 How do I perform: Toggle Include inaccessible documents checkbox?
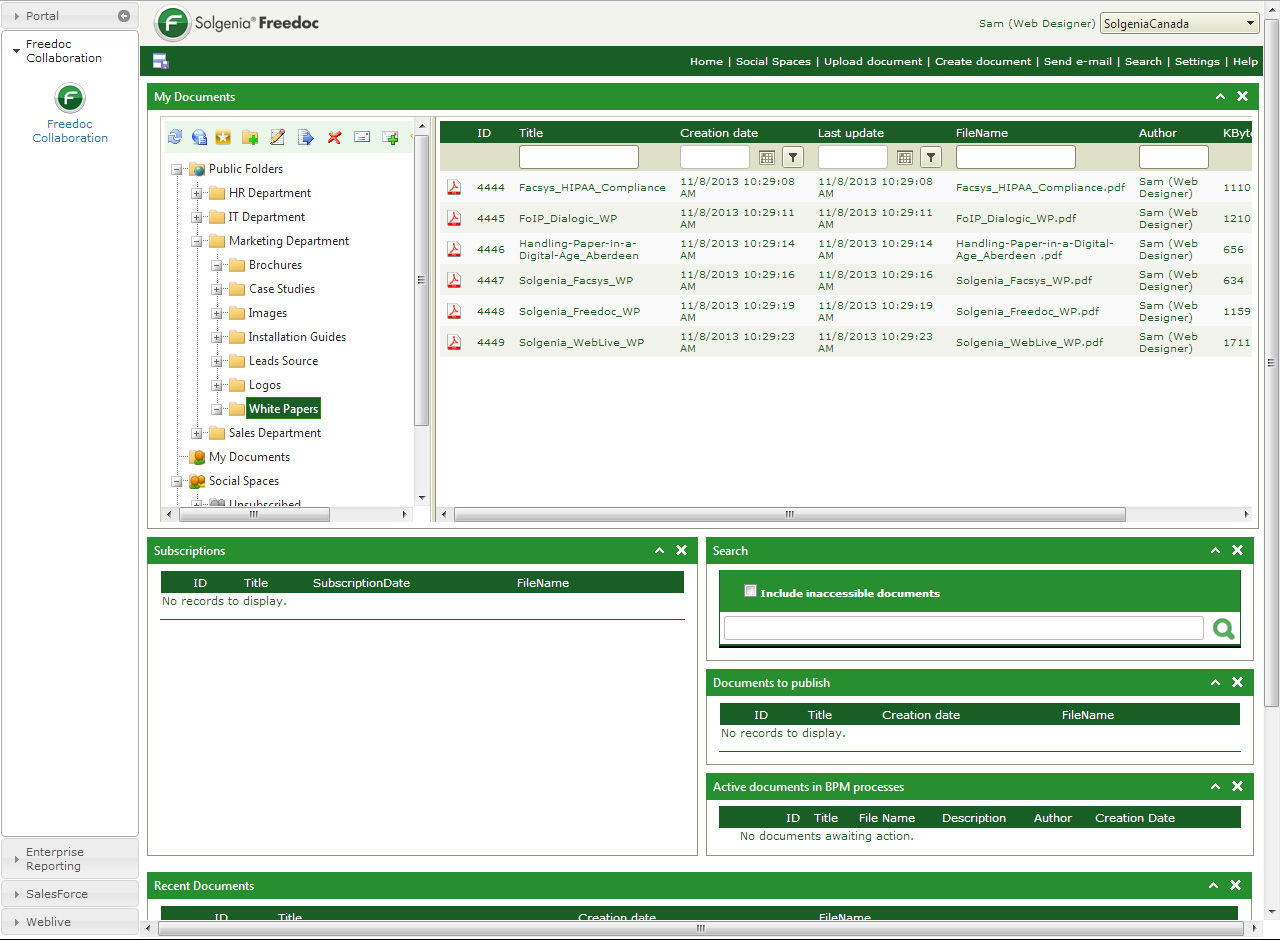click(750, 591)
